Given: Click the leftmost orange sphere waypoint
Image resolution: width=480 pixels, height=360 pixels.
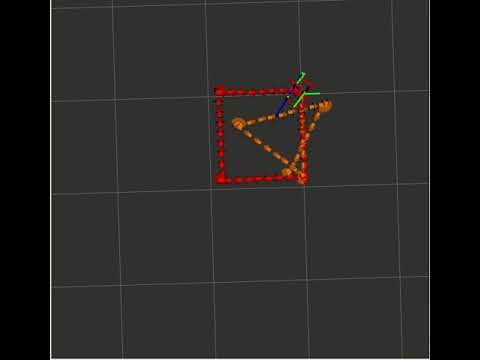Looking at the screenshot, I should [x=238, y=123].
